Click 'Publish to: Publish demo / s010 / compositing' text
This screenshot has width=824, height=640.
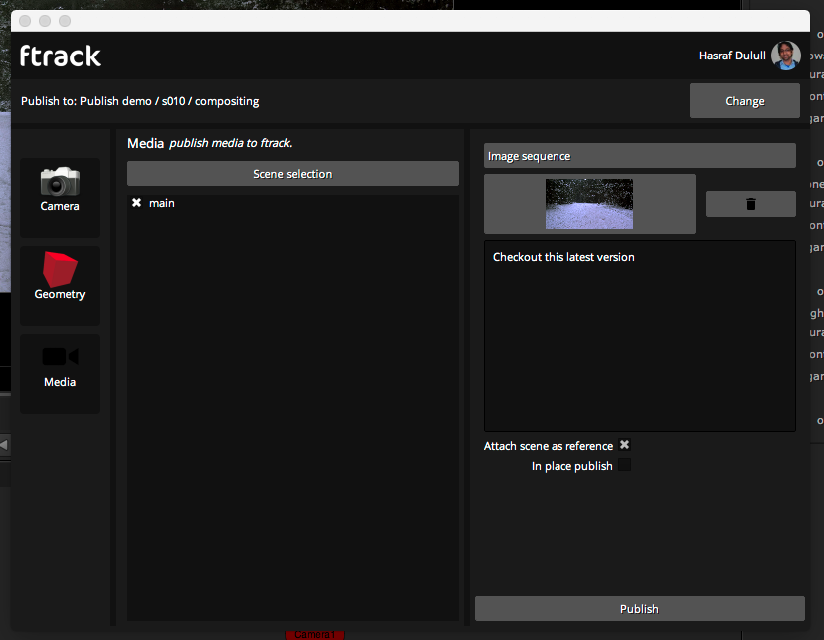140,101
